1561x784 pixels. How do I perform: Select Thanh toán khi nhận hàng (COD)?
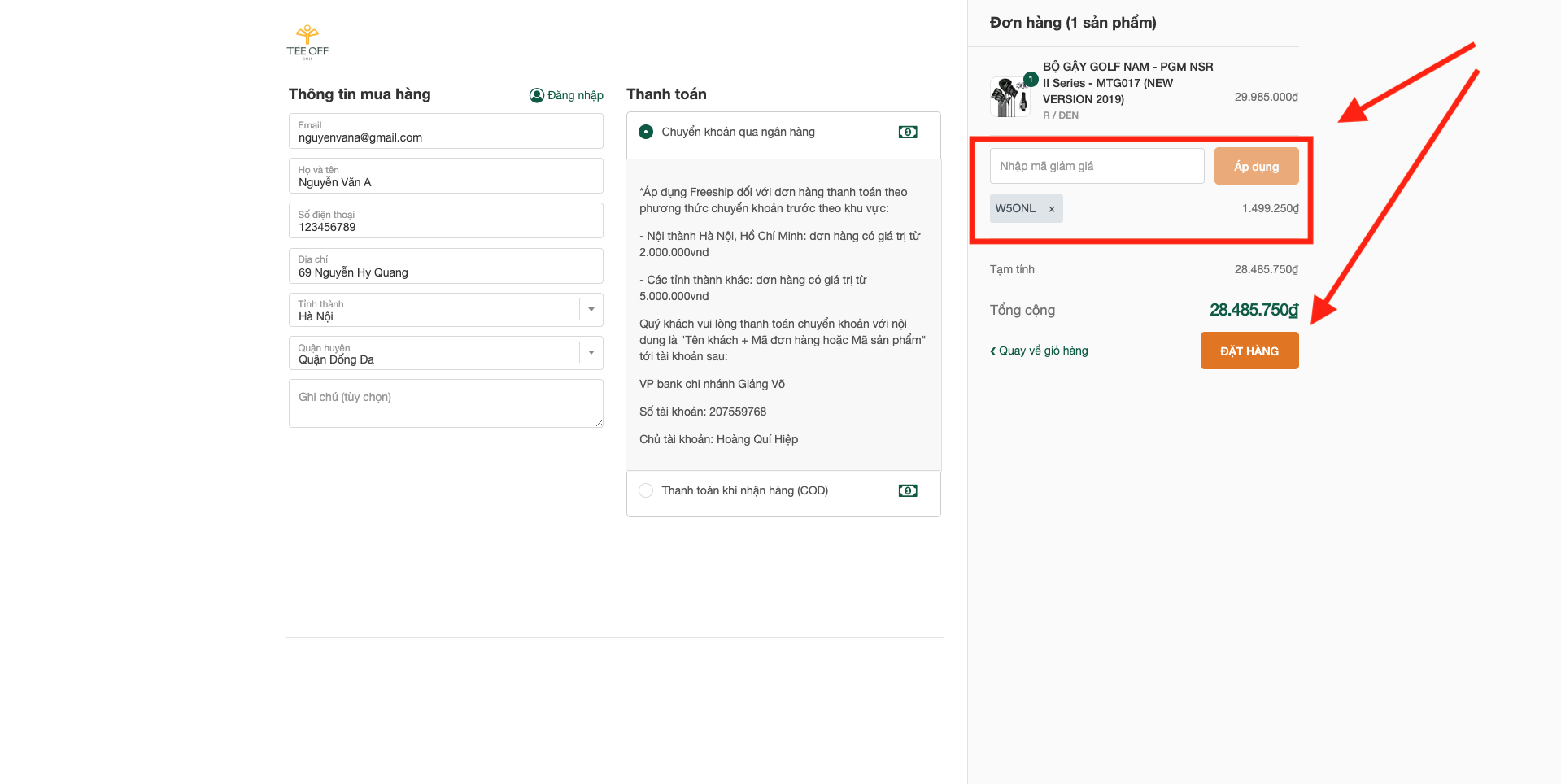pyautogui.click(x=646, y=490)
